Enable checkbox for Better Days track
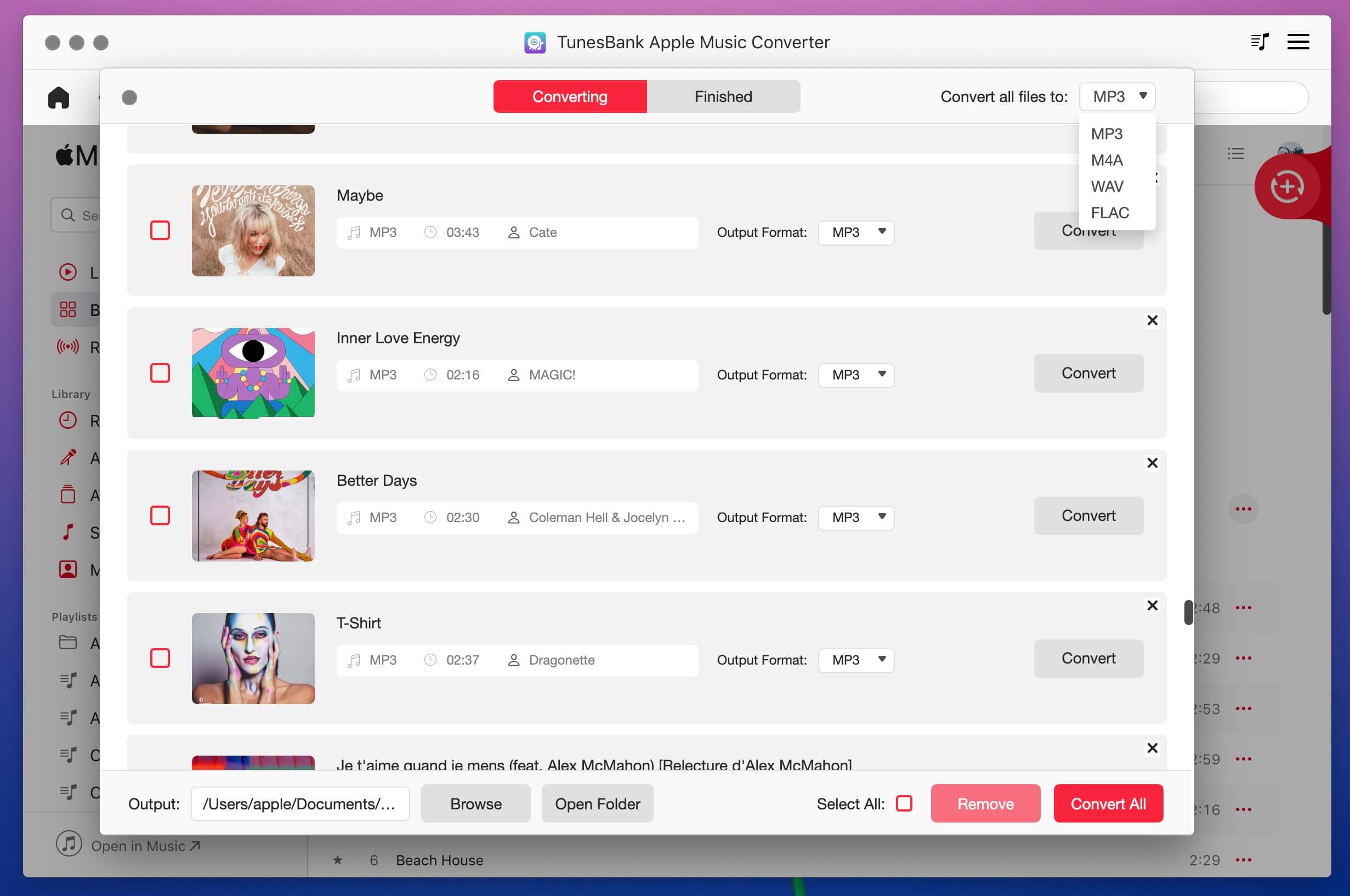The height and width of the screenshot is (896, 1350). (x=159, y=515)
